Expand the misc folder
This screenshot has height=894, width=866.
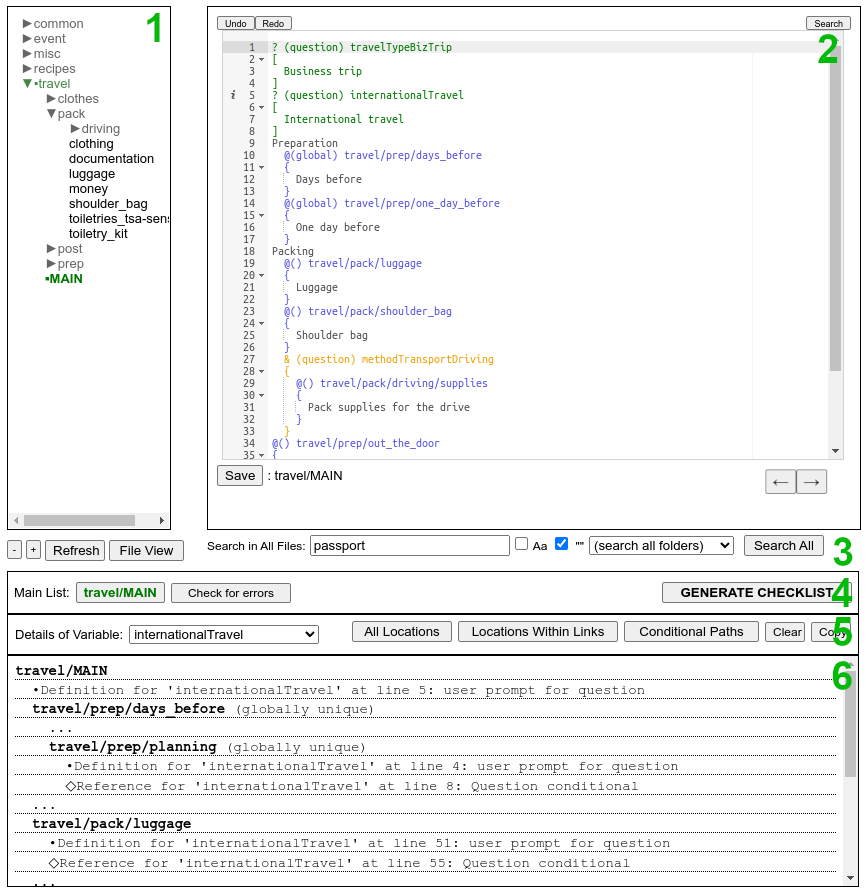tap(27, 54)
